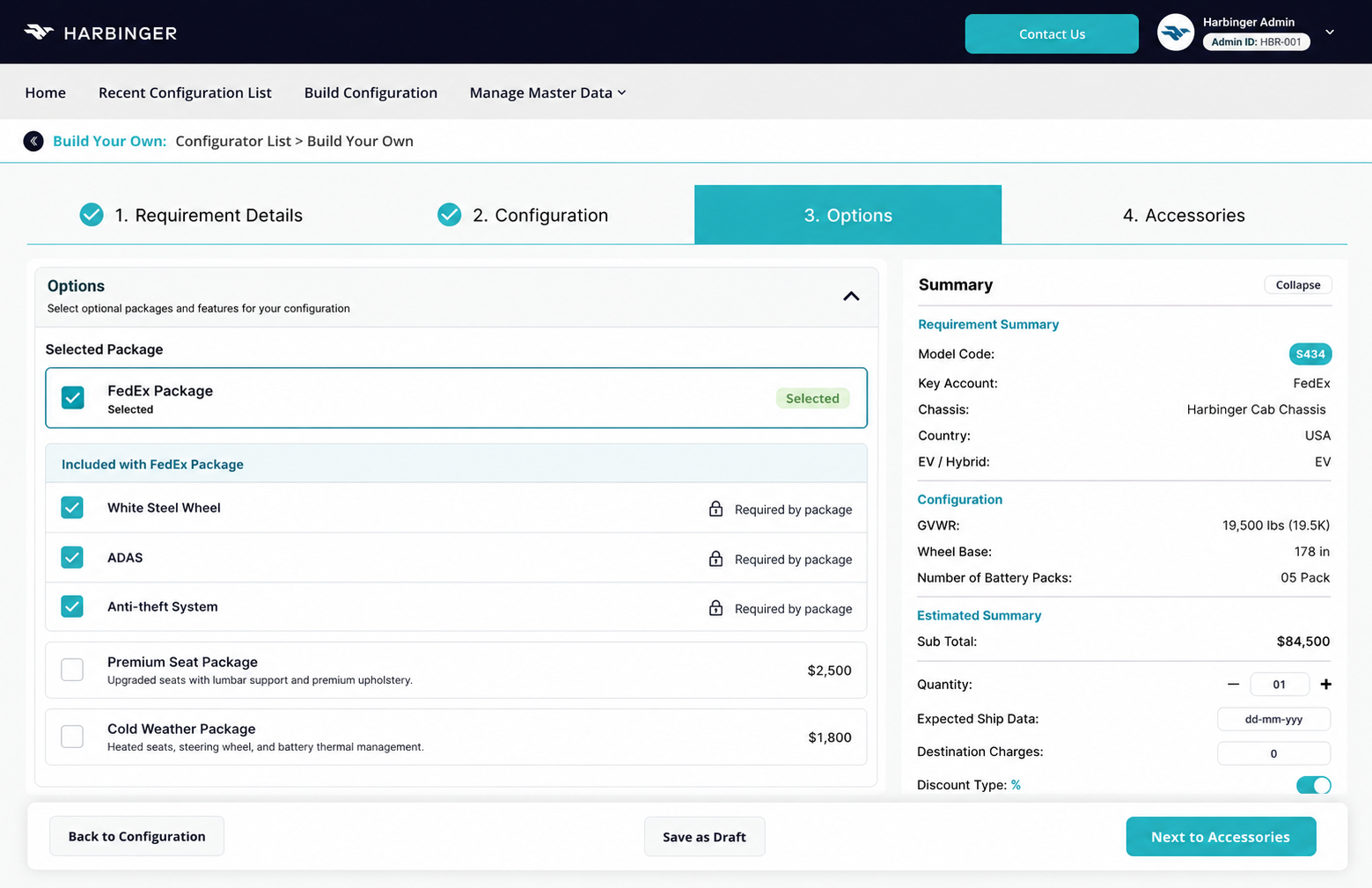Click the lock icon for ADAS

[x=716, y=559]
